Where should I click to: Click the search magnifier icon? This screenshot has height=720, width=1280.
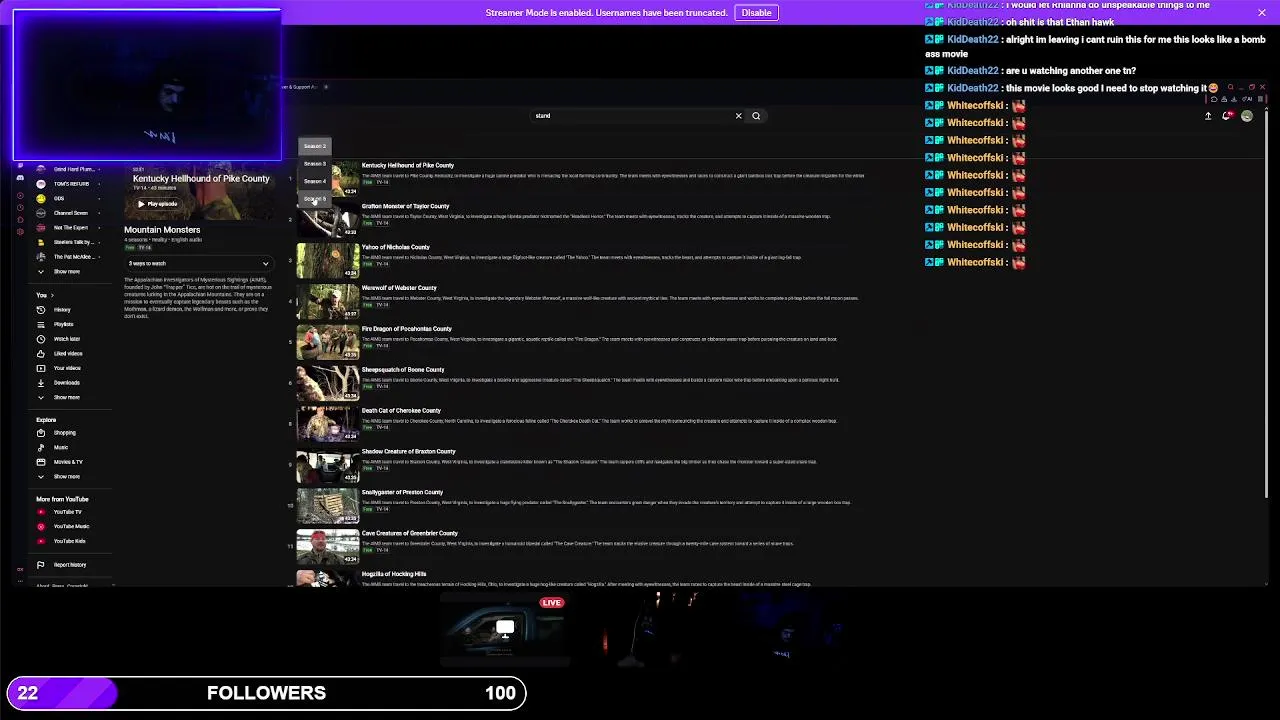point(756,116)
